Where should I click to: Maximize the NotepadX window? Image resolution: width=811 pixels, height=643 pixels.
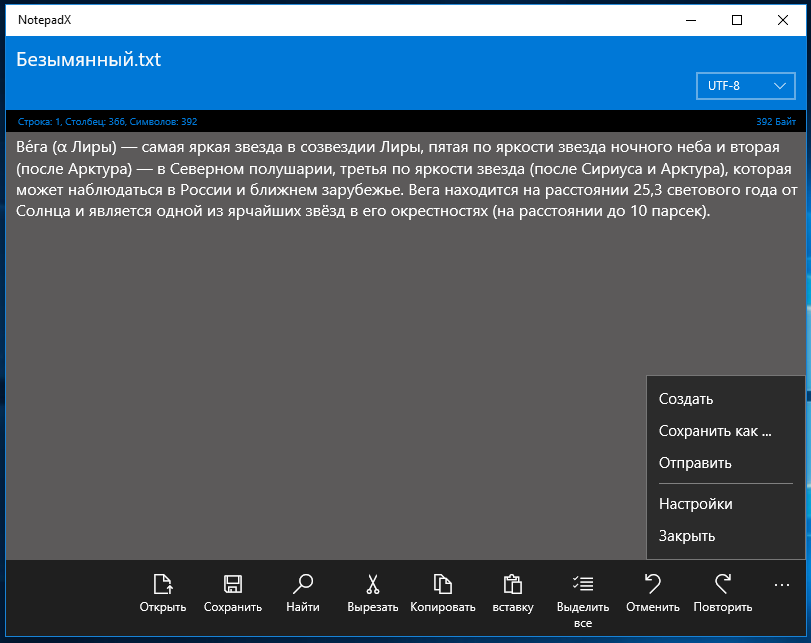coord(737,20)
